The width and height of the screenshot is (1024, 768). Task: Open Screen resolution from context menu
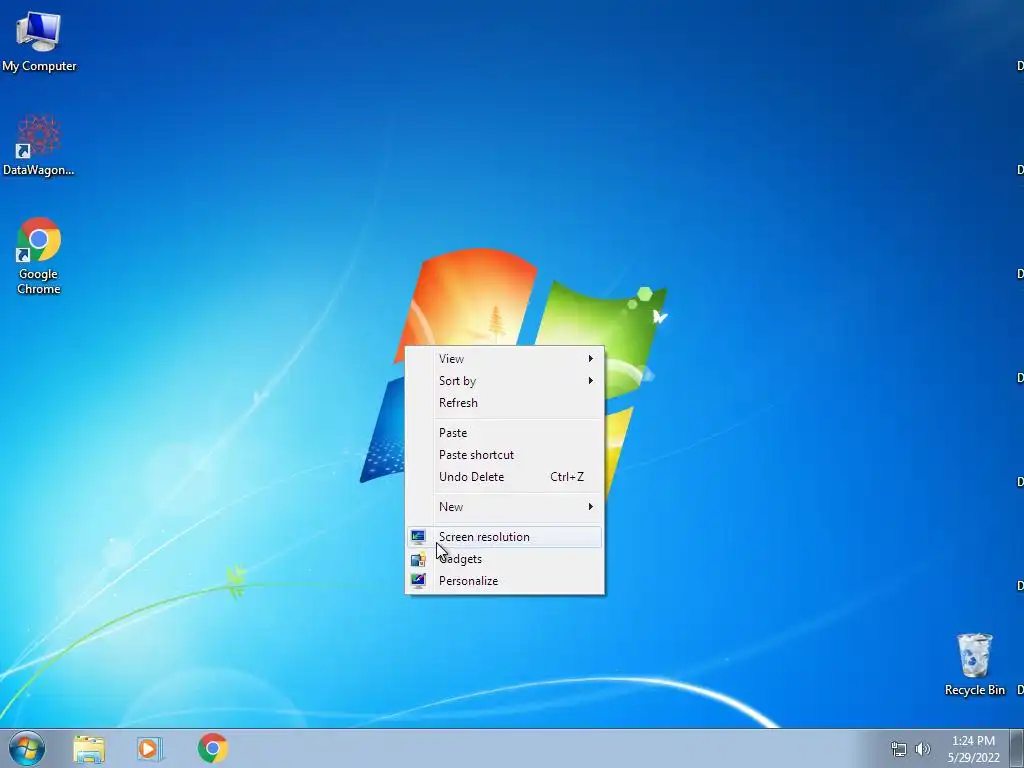coord(504,537)
